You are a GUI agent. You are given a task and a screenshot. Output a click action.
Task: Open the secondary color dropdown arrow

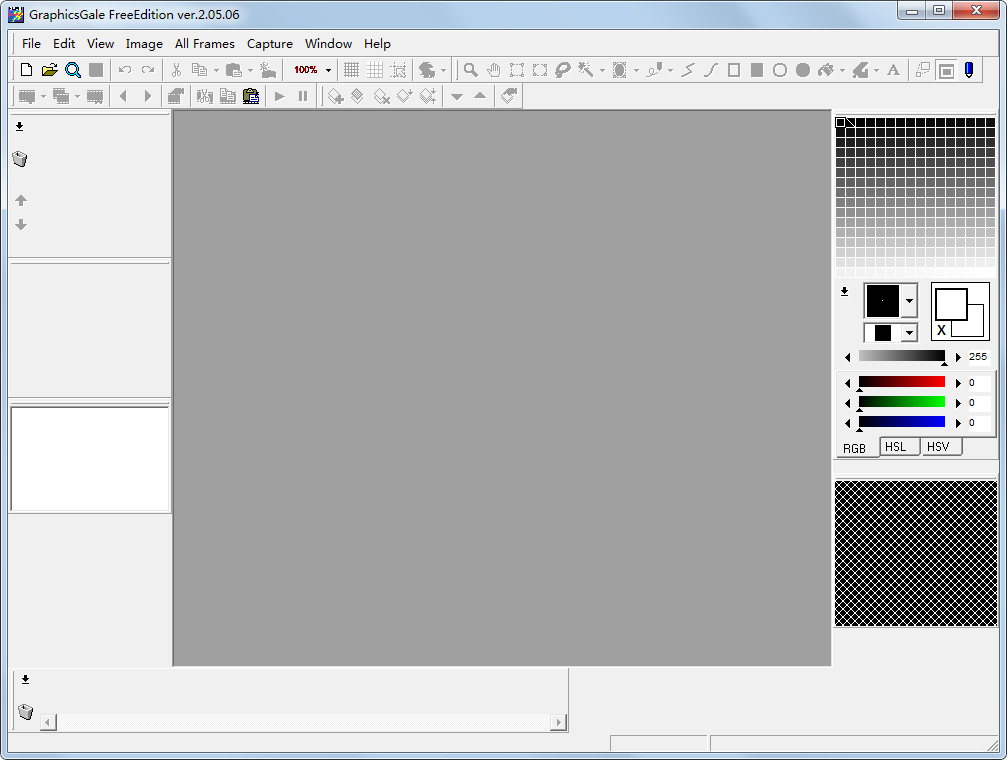point(909,333)
